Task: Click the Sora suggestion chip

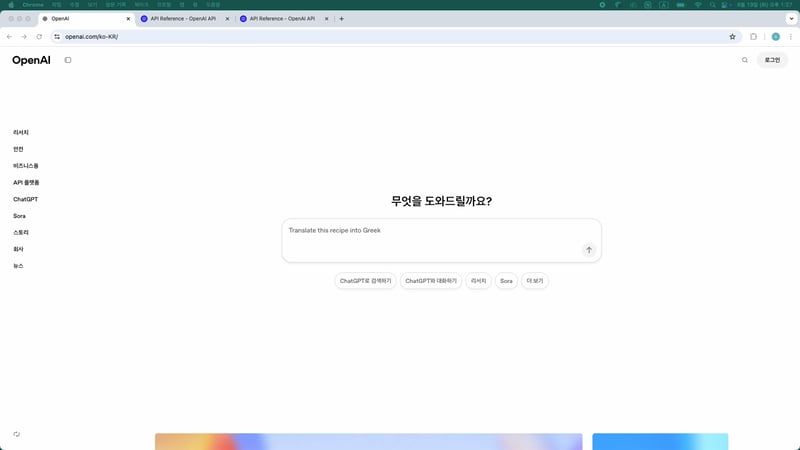Action: pos(507,281)
